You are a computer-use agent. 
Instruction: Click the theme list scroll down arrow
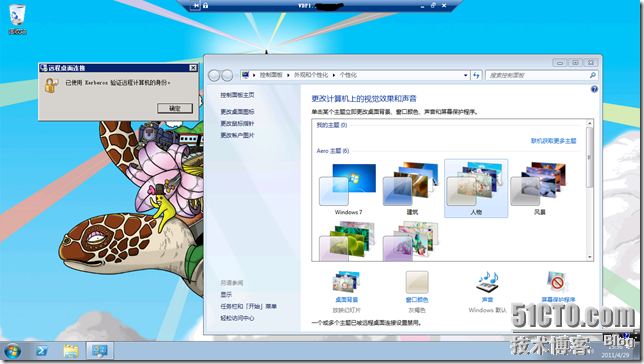[590, 257]
